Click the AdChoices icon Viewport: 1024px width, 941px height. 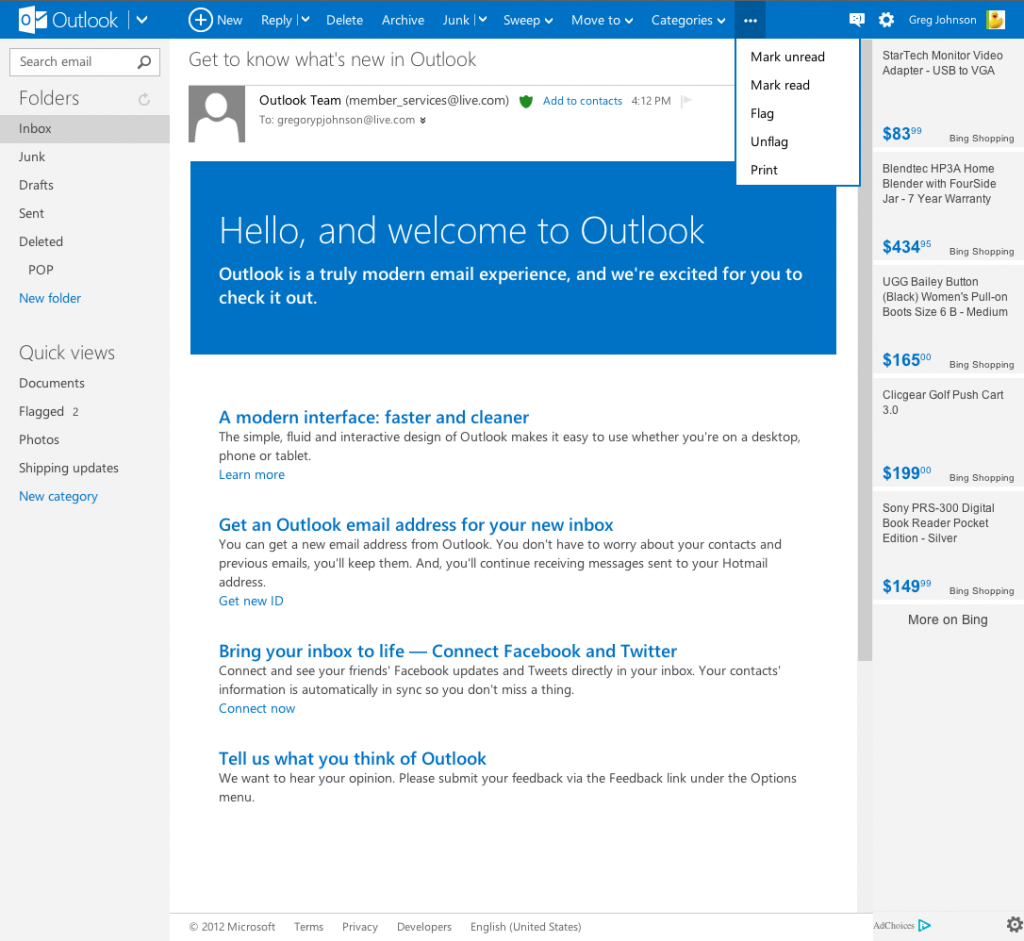[924, 925]
